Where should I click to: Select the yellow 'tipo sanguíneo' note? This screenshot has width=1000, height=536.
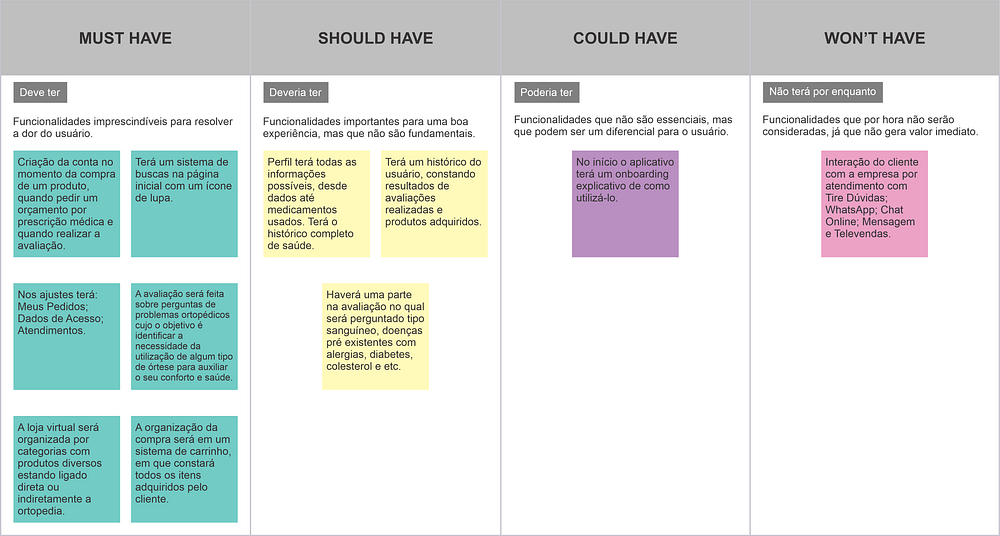pos(375,336)
